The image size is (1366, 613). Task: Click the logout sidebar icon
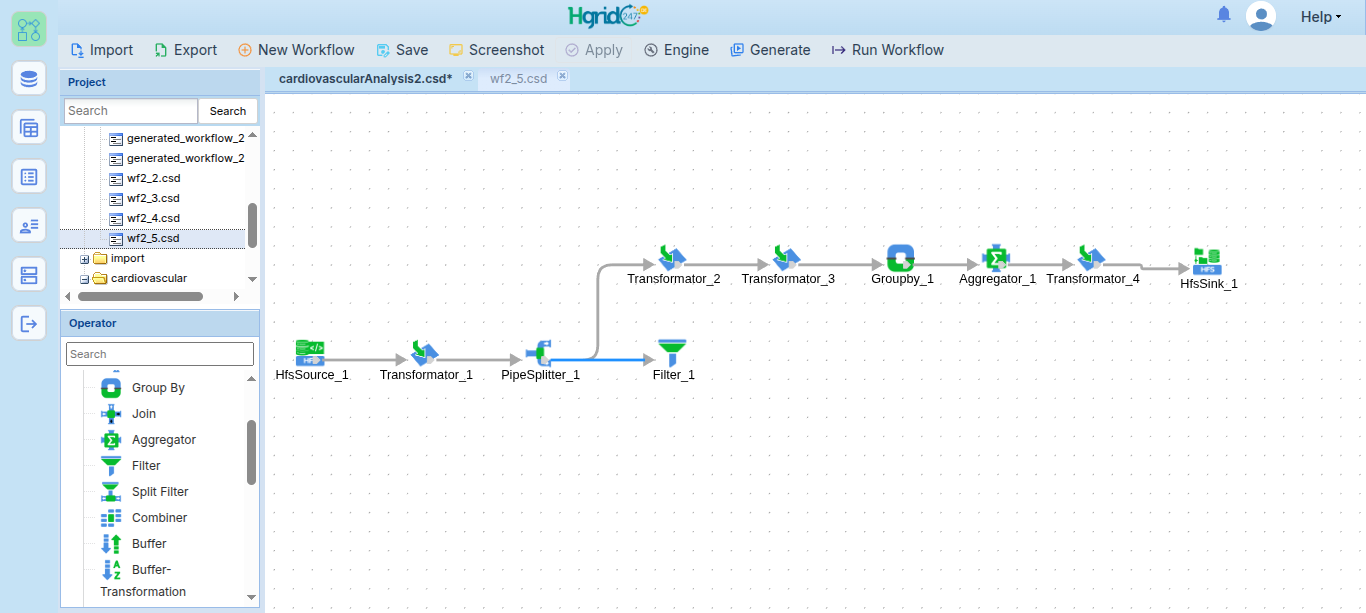click(x=29, y=323)
